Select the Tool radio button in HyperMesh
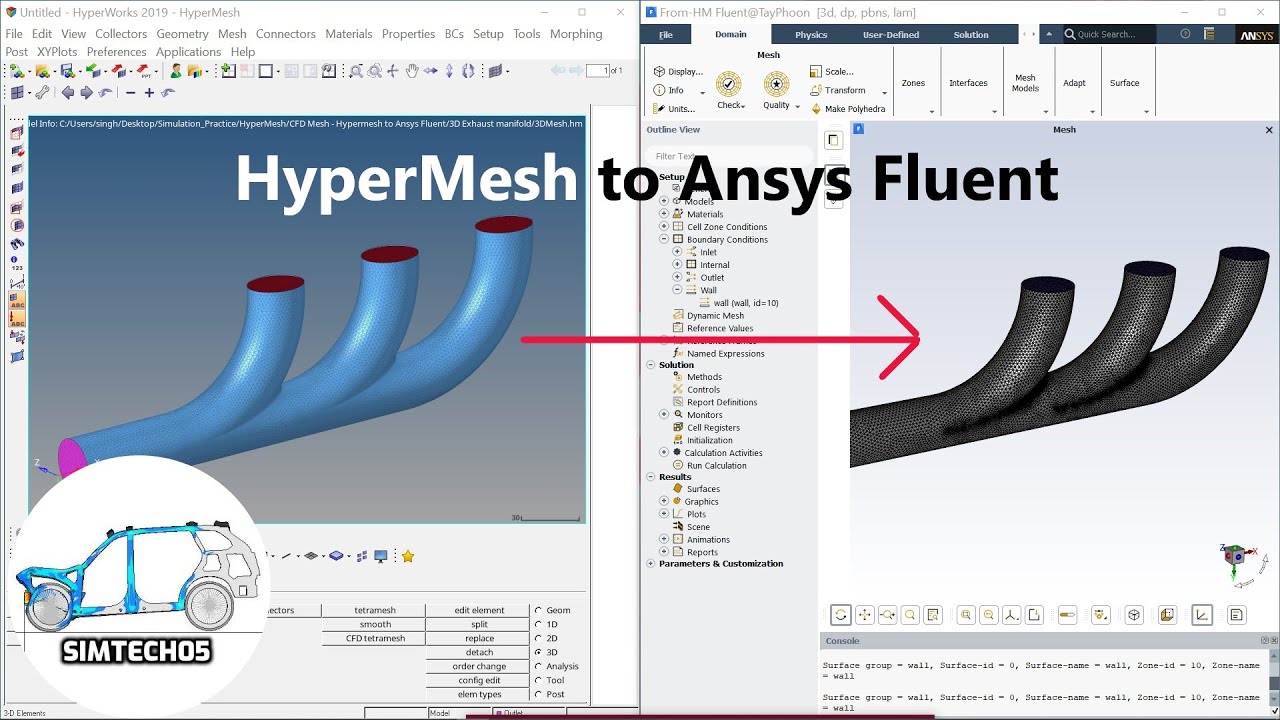The height and width of the screenshot is (720, 1280). (538, 680)
